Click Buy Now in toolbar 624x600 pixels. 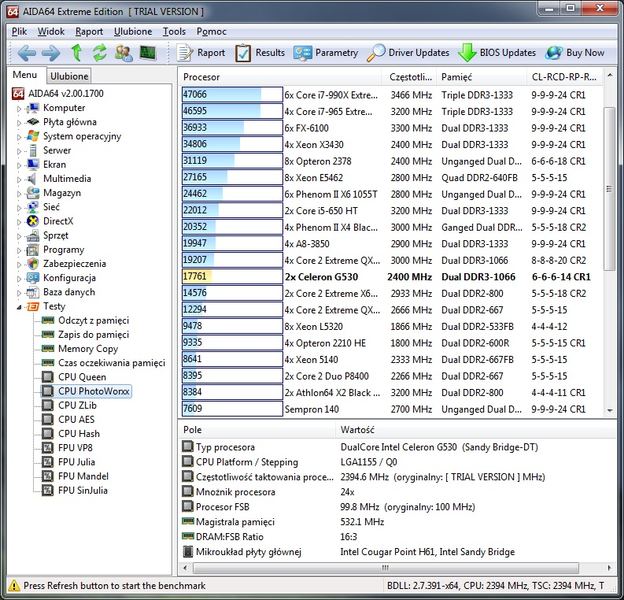(575, 53)
